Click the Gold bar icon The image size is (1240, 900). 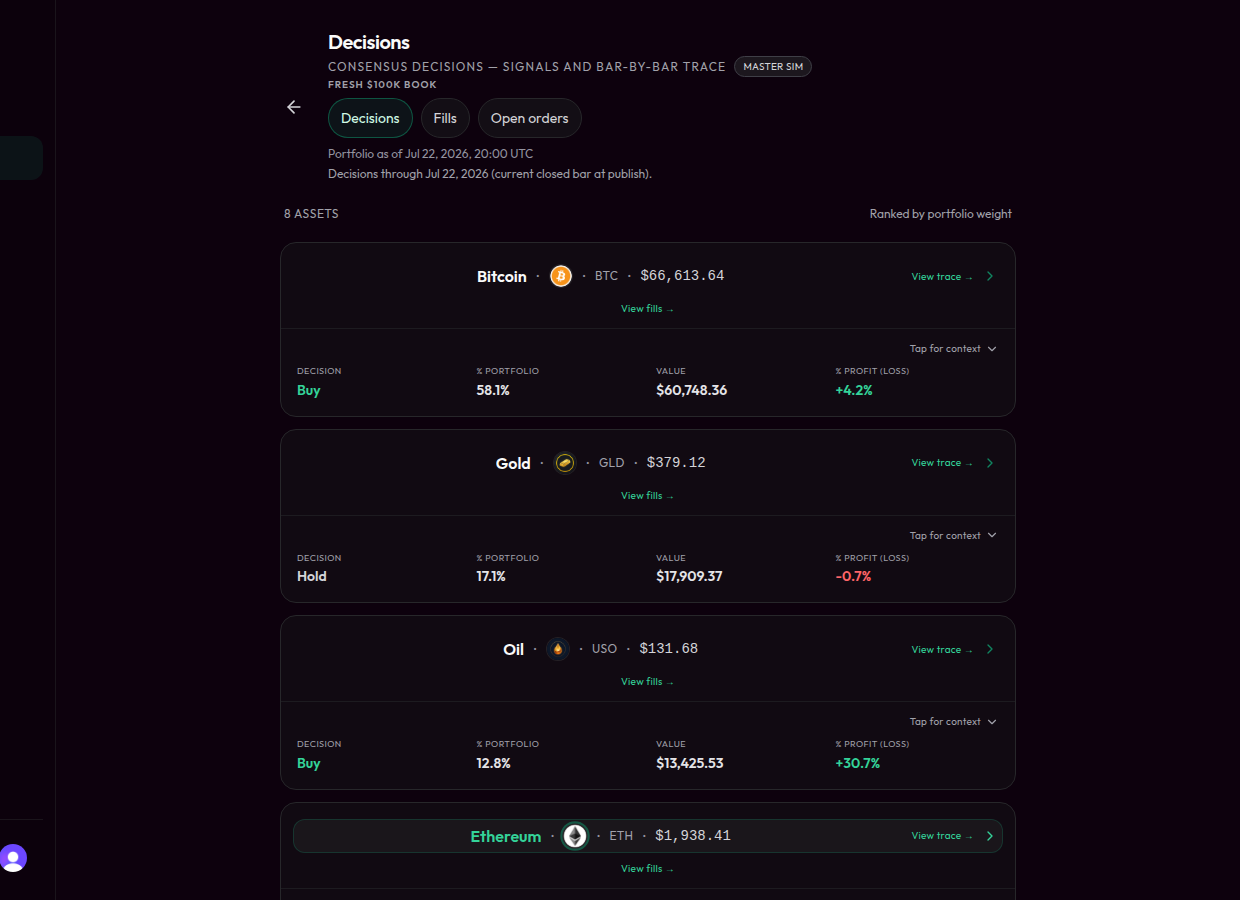tap(565, 463)
